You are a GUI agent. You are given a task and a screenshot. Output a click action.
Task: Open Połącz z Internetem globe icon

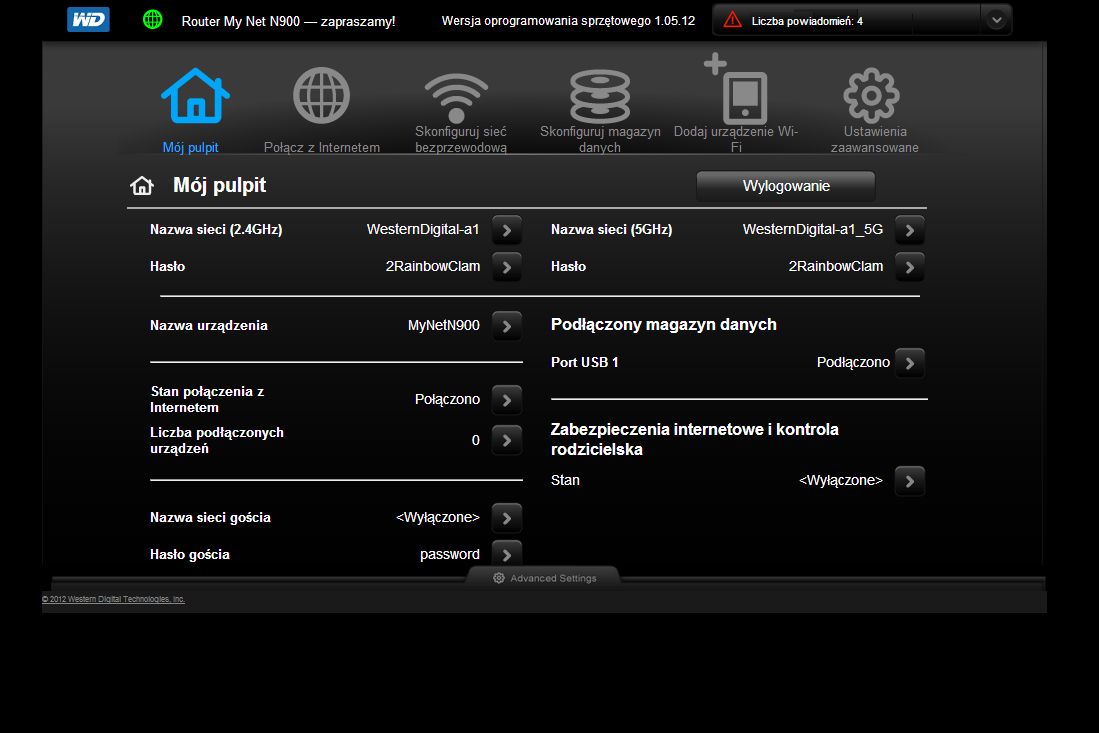pos(321,95)
